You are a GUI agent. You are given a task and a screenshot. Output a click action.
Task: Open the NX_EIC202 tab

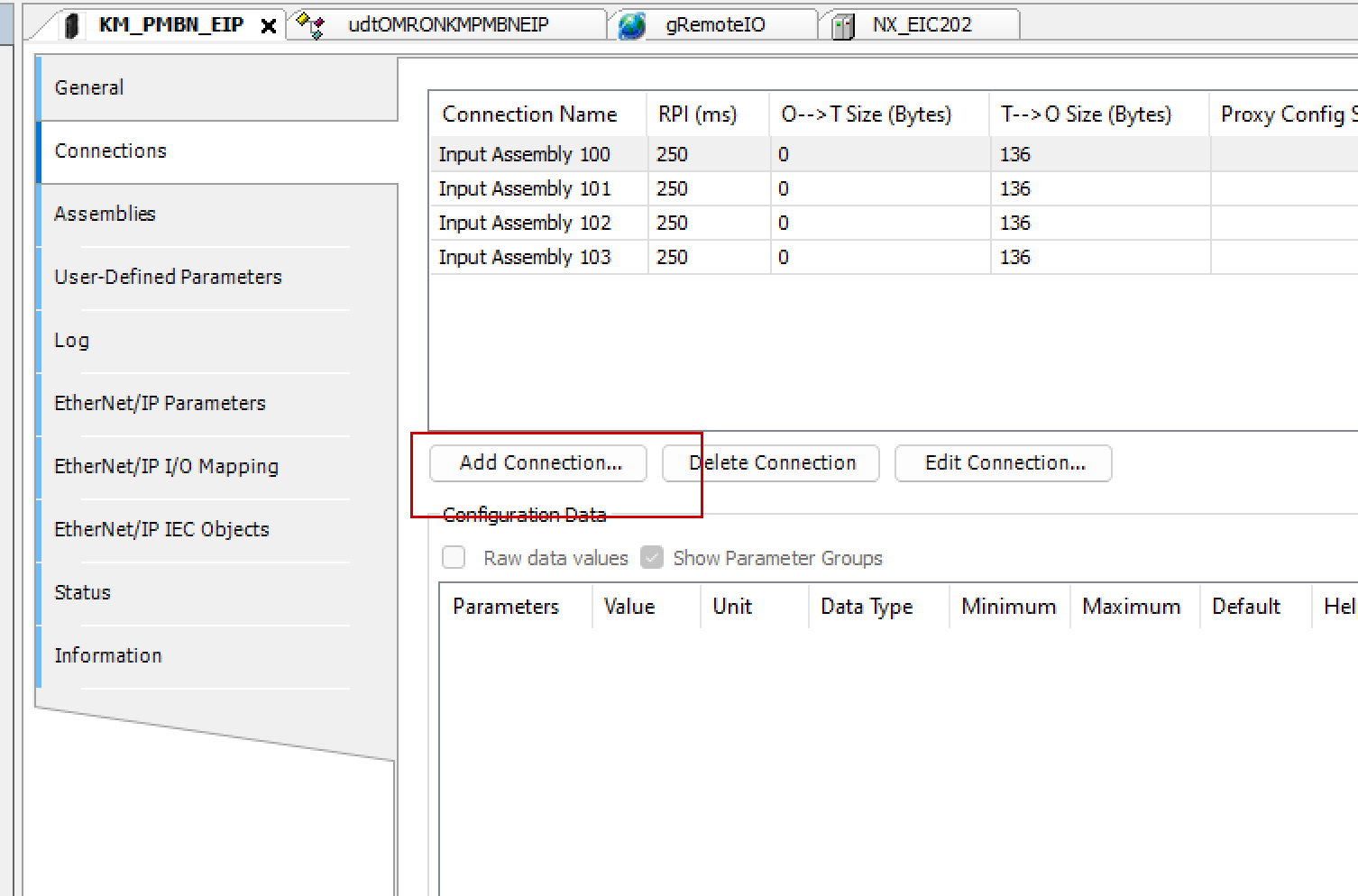(922, 25)
